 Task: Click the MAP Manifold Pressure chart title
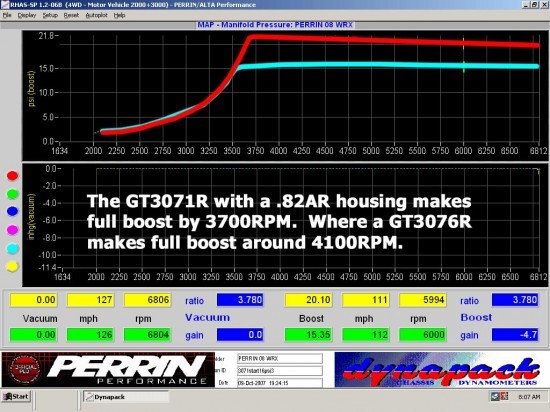(x=275, y=25)
